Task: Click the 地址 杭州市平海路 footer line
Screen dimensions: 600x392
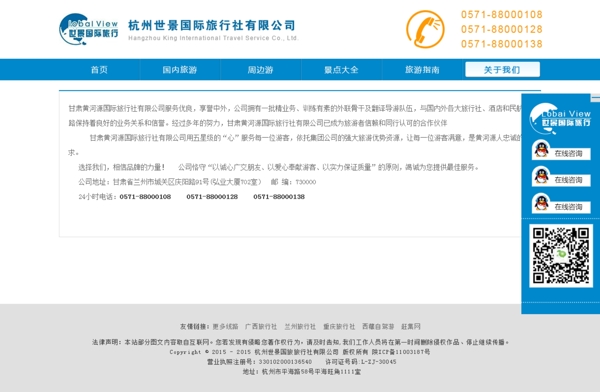Action: (302, 372)
